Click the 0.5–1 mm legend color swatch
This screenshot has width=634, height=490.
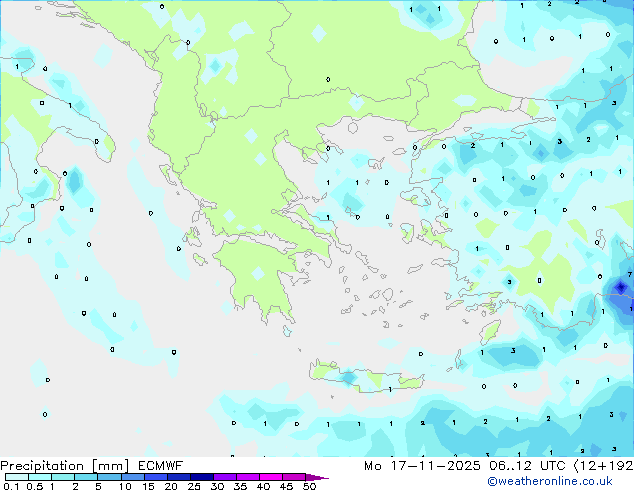click(40, 477)
